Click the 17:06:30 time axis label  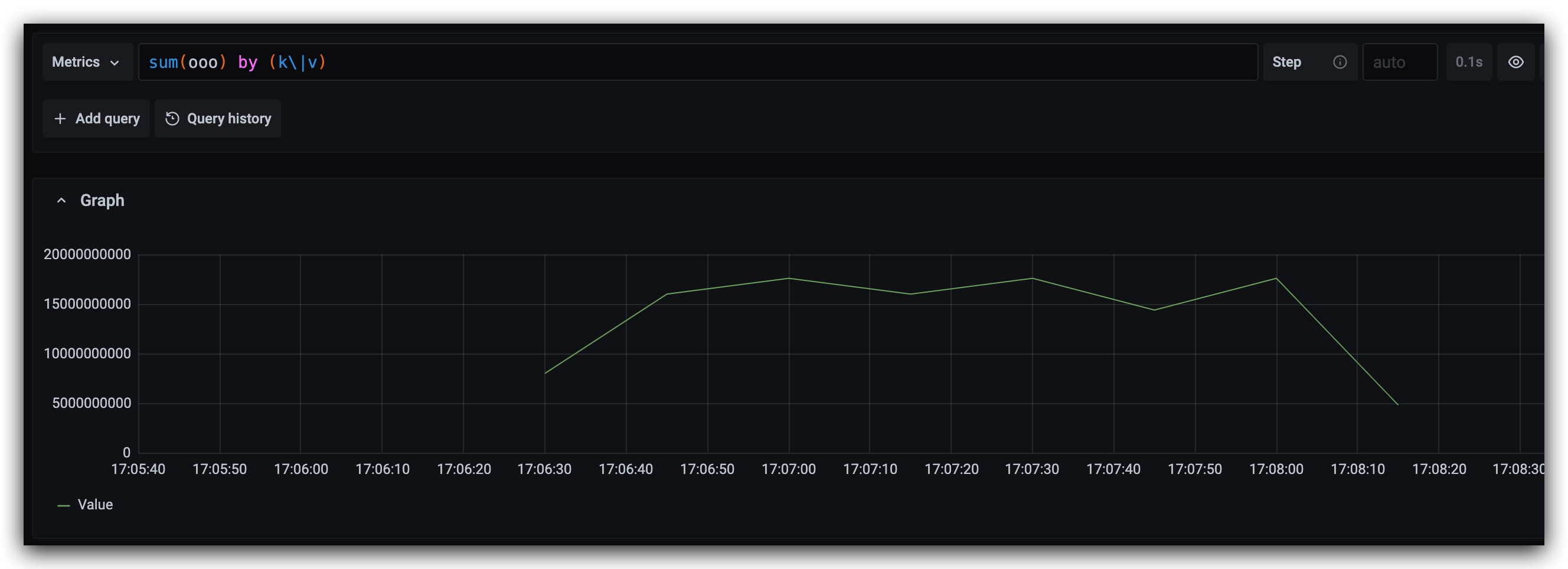[544, 469]
